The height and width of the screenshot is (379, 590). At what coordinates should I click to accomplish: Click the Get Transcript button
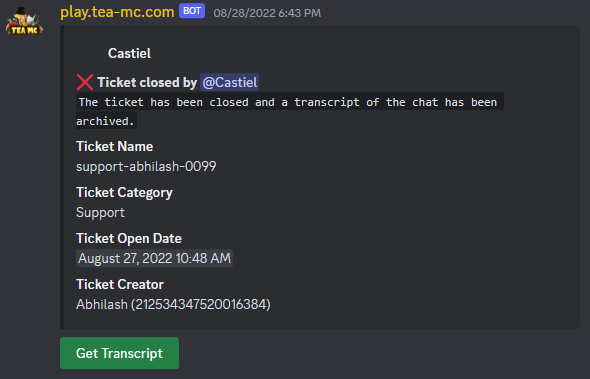pos(119,353)
